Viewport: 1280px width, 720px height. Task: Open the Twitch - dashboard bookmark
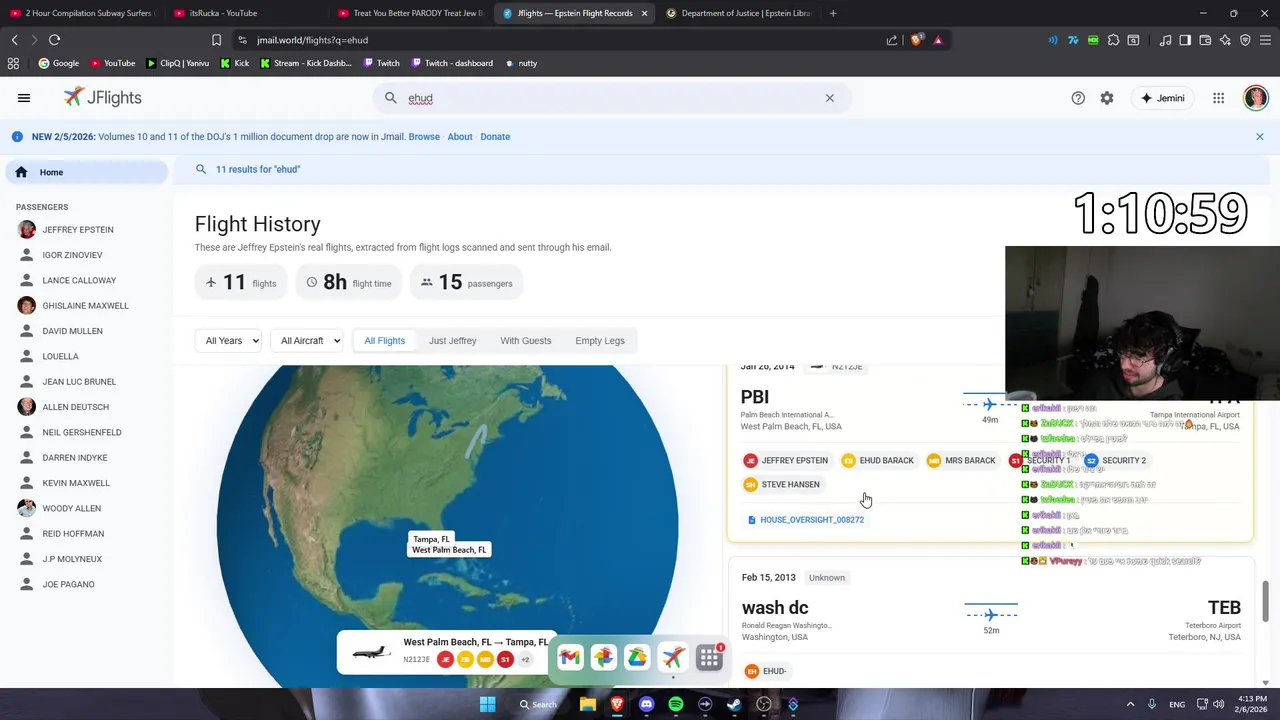point(451,63)
